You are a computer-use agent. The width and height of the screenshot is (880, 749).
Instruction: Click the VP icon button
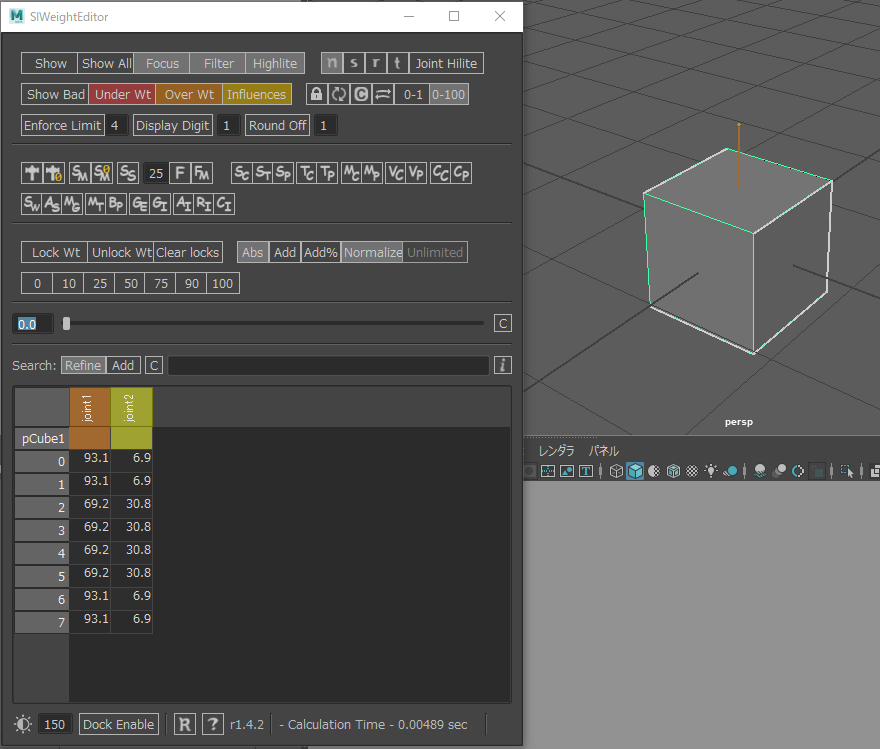point(416,173)
